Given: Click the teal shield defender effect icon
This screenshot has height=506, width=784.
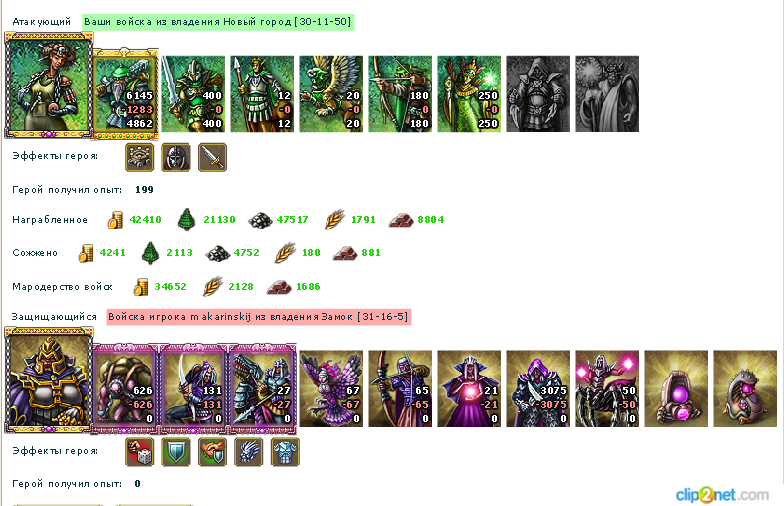Looking at the screenshot, I should [176, 452].
